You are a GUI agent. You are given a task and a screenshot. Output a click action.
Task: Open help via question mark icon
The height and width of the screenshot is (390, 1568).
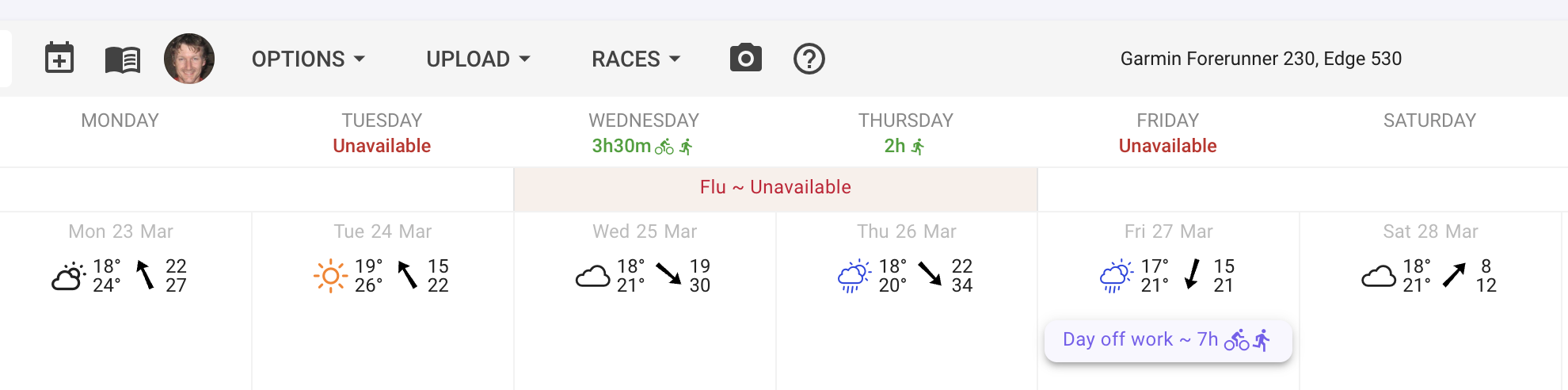[x=809, y=59]
